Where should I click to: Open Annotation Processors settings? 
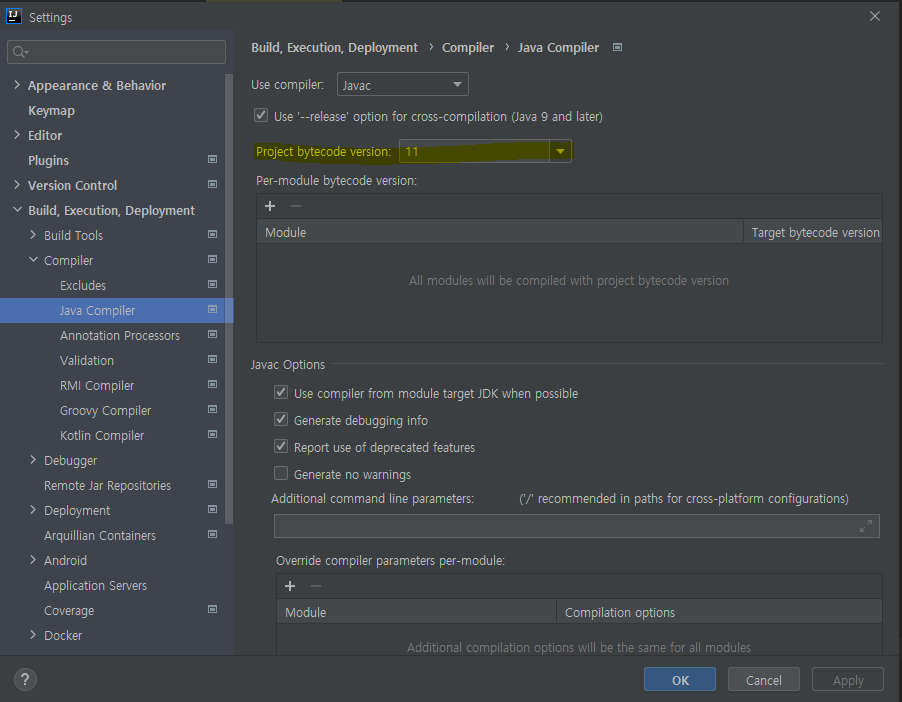tap(120, 335)
